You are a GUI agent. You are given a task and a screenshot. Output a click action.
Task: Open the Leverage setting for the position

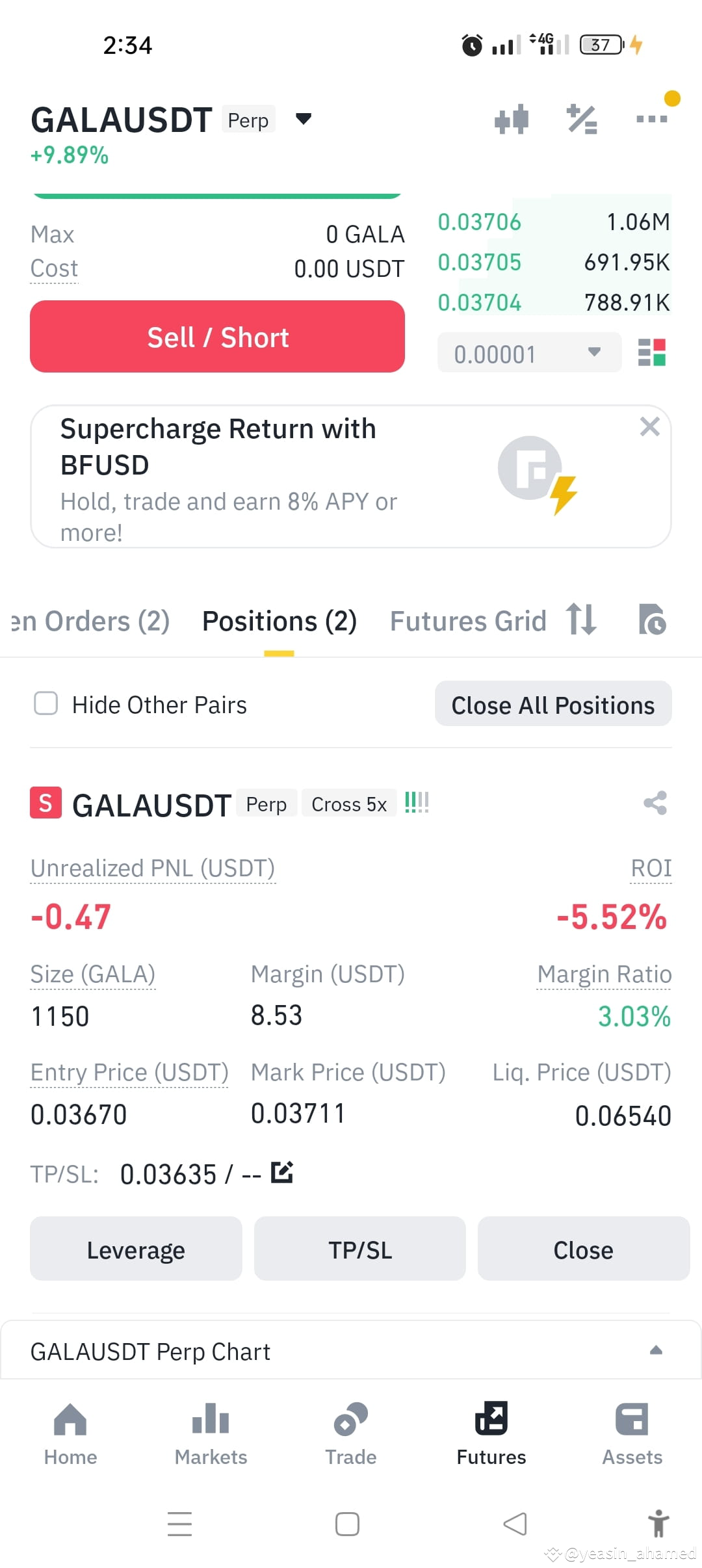(136, 1249)
